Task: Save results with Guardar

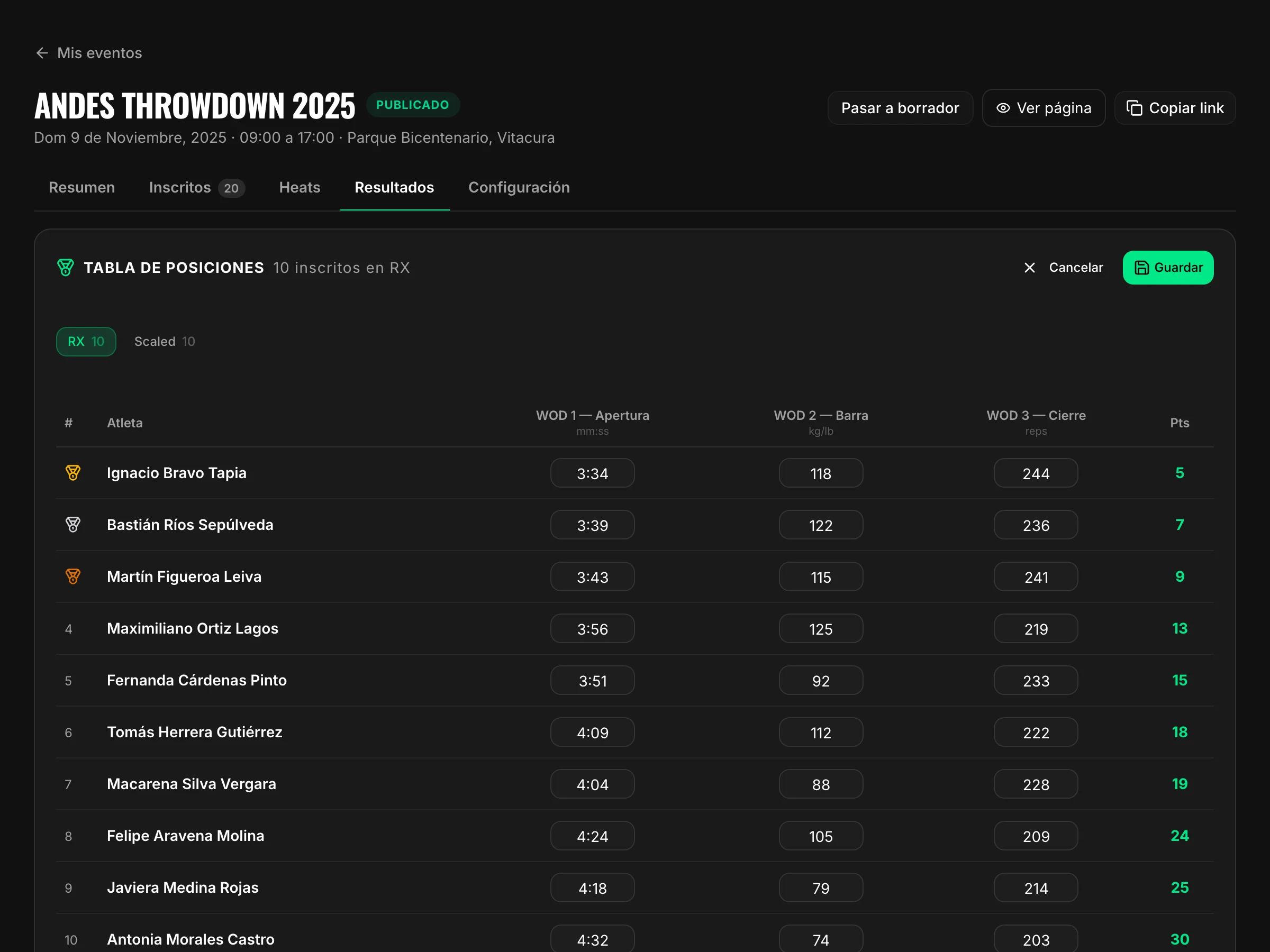Action: coord(1168,268)
